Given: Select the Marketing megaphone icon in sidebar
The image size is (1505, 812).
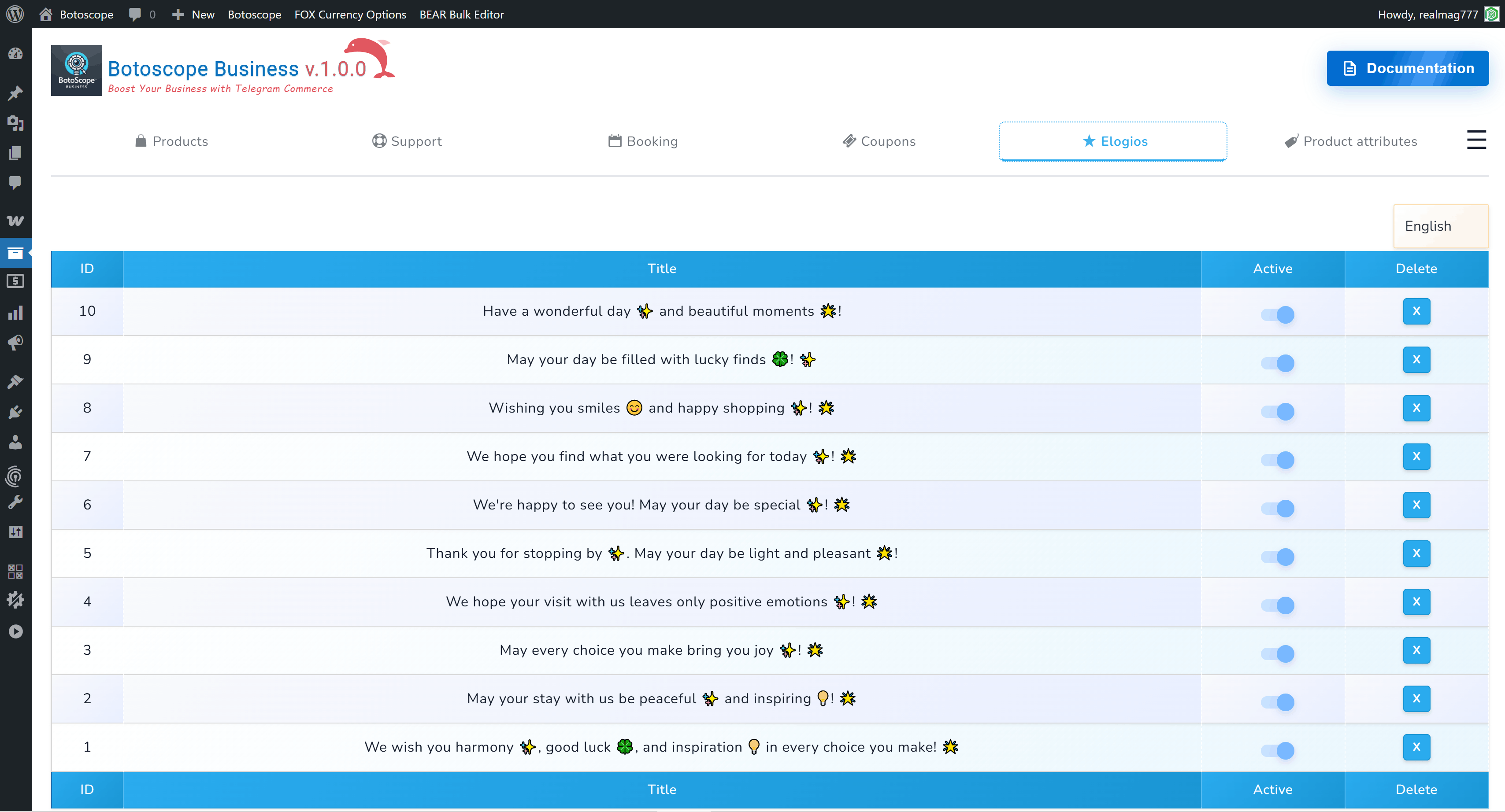Looking at the screenshot, I should [16, 343].
